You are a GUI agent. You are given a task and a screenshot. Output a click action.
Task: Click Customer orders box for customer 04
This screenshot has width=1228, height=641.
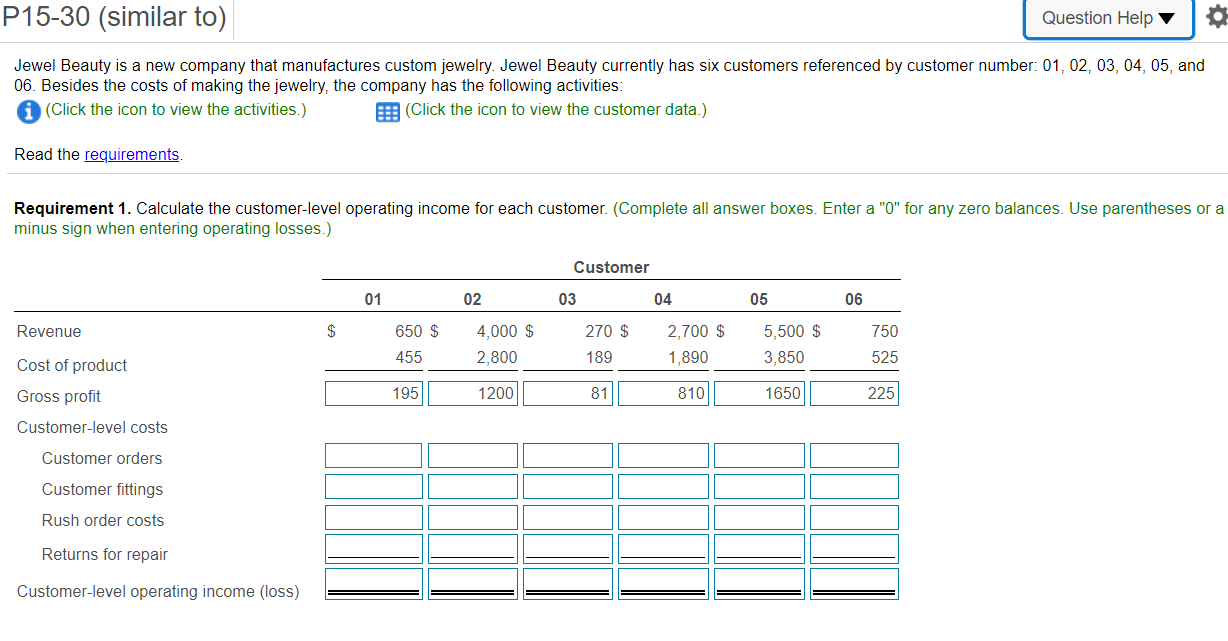(662, 455)
